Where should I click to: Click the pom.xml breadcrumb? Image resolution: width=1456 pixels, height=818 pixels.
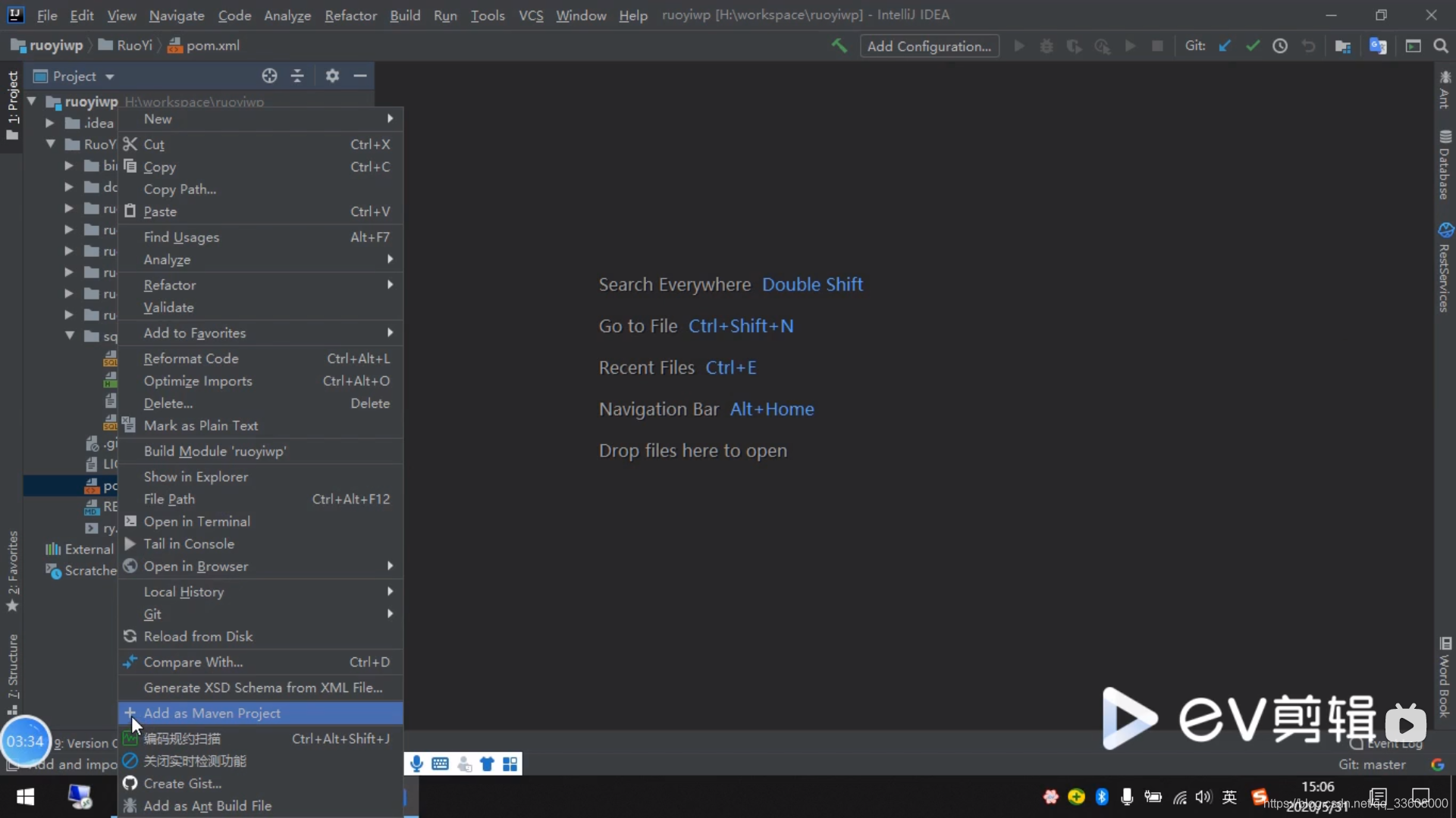(x=203, y=45)
